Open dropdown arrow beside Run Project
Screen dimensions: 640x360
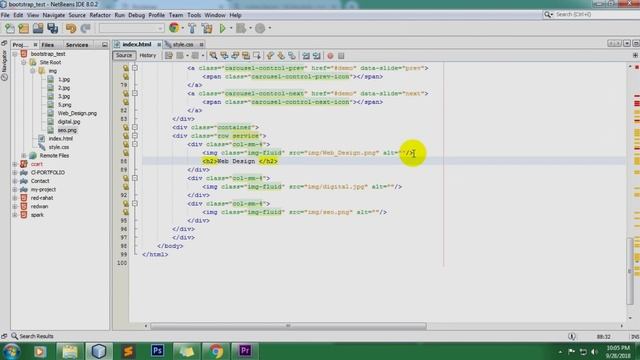click(x=231, y=28)
